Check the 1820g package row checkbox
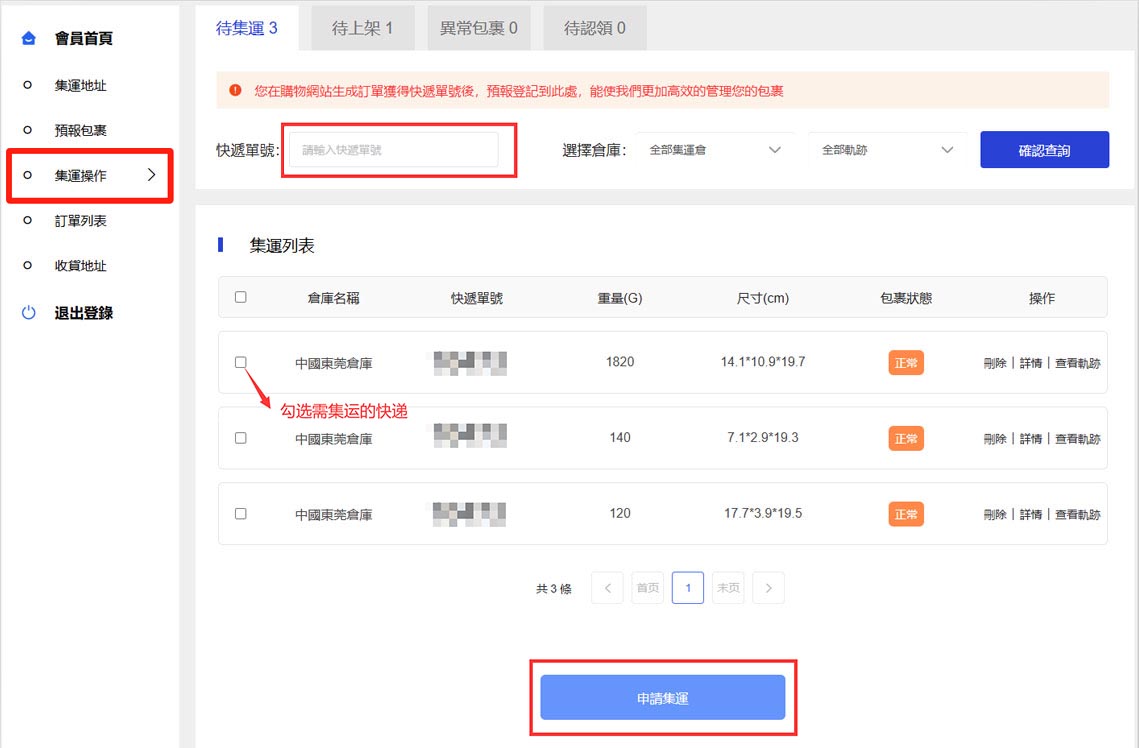This screenshot has width=1139, height=748. click(x=240, y=362)
